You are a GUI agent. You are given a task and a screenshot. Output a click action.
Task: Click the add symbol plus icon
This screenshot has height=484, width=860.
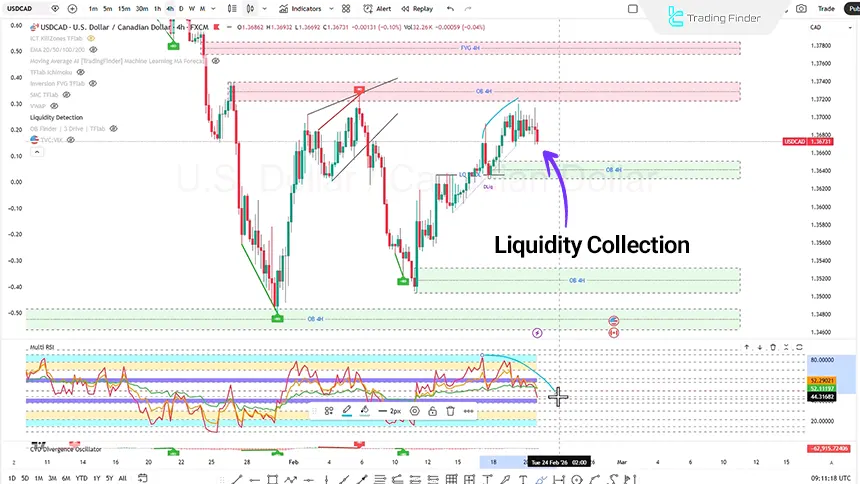tap(72, 9)
